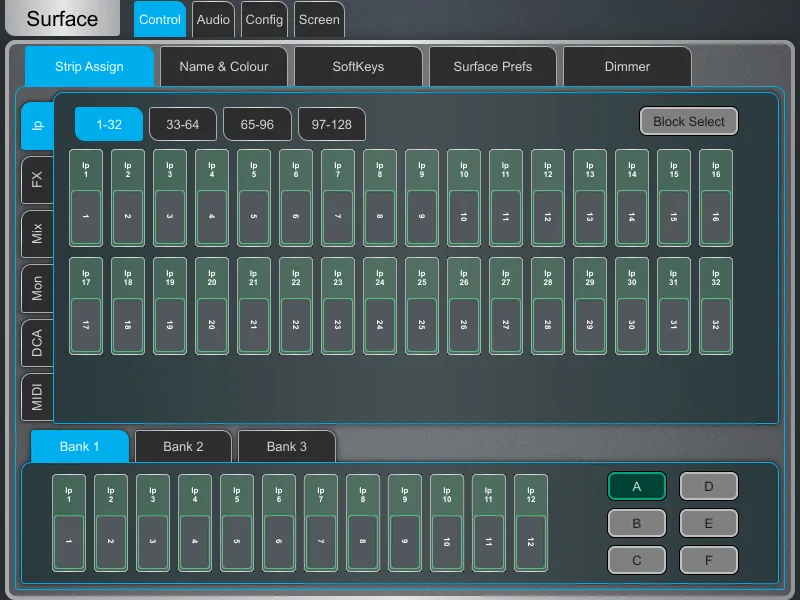
Task: Pick the Ip 27 strip
Action: click(x=506, y=306)
